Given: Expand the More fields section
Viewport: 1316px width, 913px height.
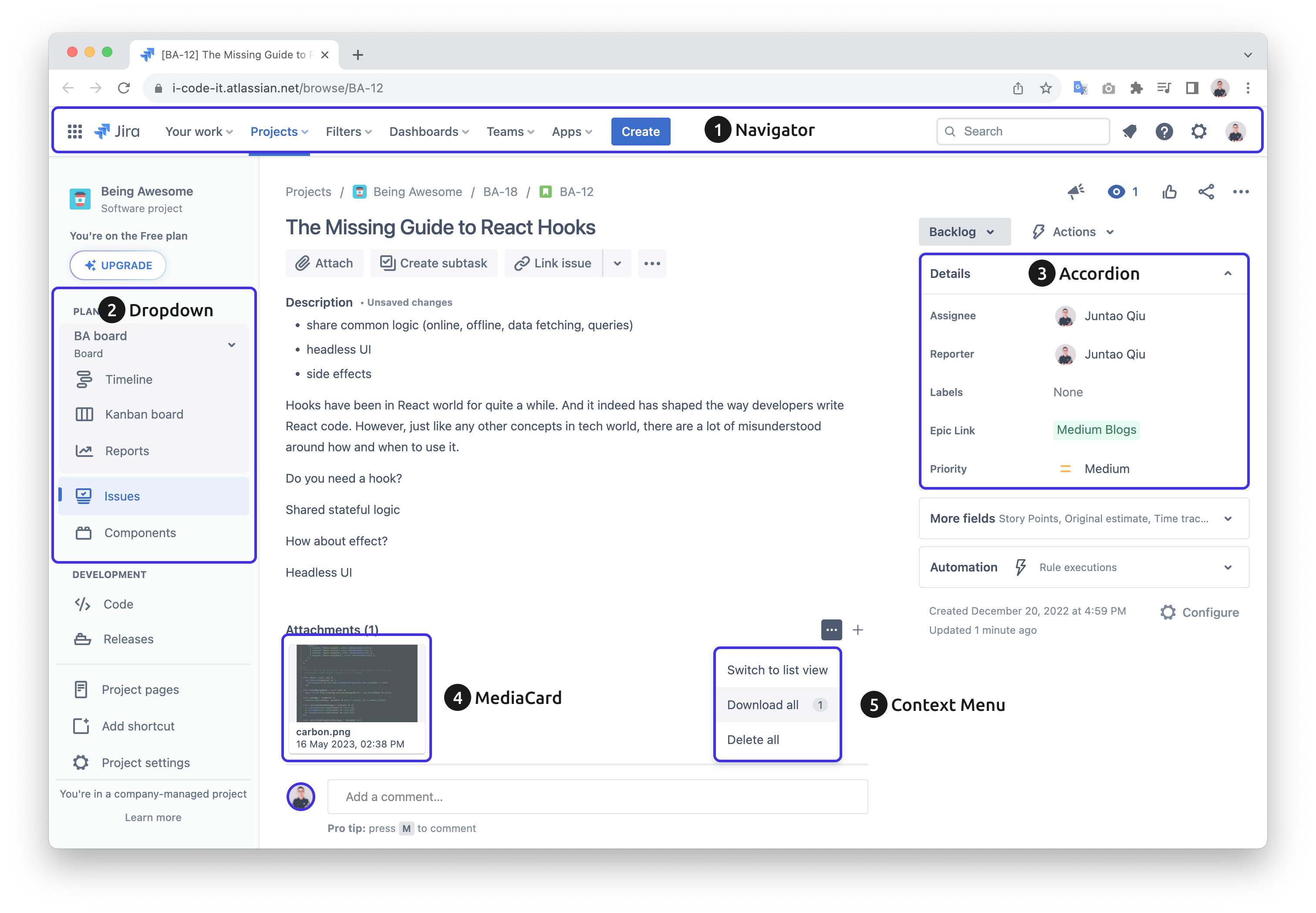Looking at the screenshot, I should (1228, 518).
